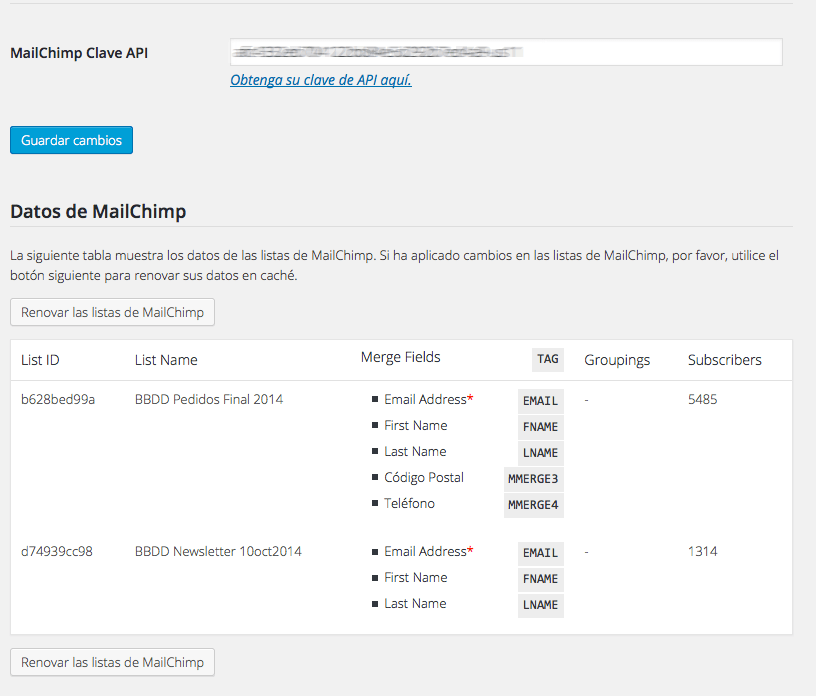Click the MailChimp Clave API label
Image resolution: width=816 pixels, height=696 pixels.
(79, 53)
